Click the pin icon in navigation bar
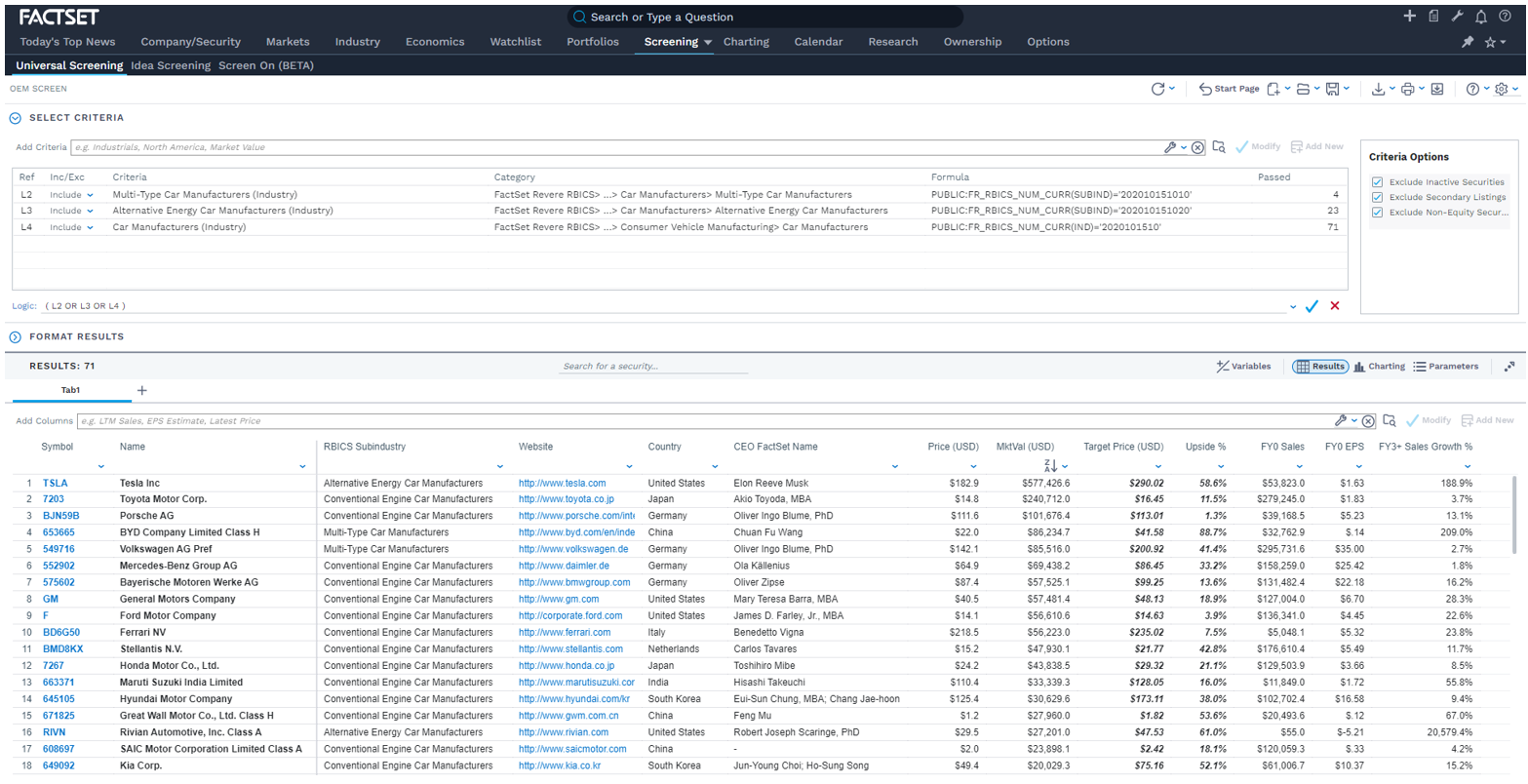This screenshot has width=1528, height=784. (x=1467, y=42)
